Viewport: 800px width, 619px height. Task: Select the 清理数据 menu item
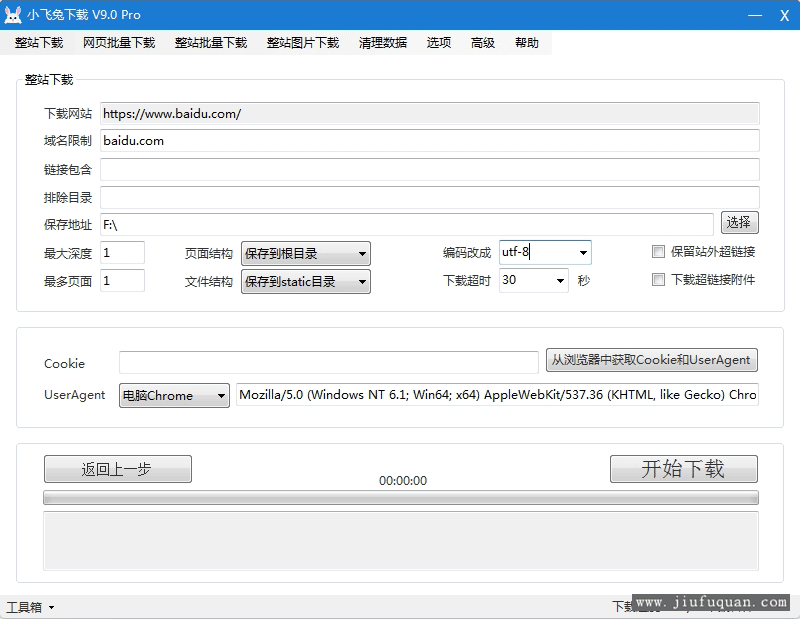pyautogui.click(x=383, y=43)
